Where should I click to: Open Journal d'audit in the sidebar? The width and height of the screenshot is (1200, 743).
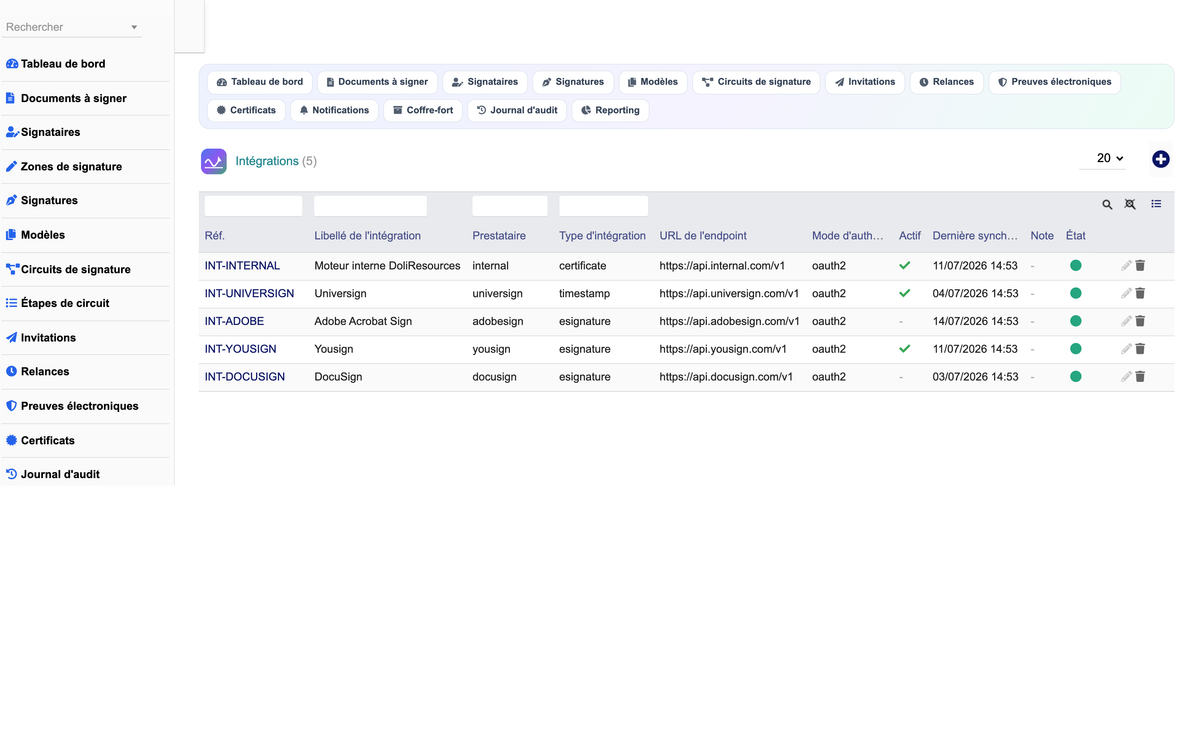(x=60, y=474)
